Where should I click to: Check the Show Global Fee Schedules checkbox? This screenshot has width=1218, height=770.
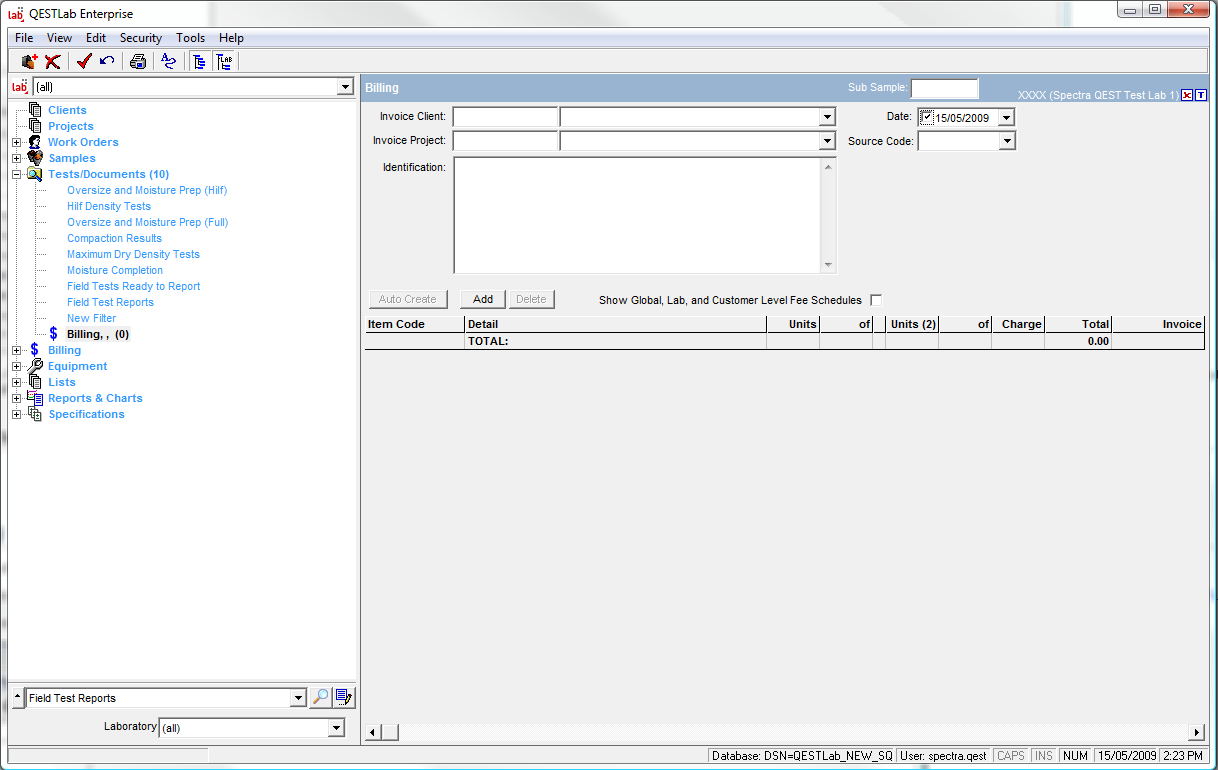point(876,300)
